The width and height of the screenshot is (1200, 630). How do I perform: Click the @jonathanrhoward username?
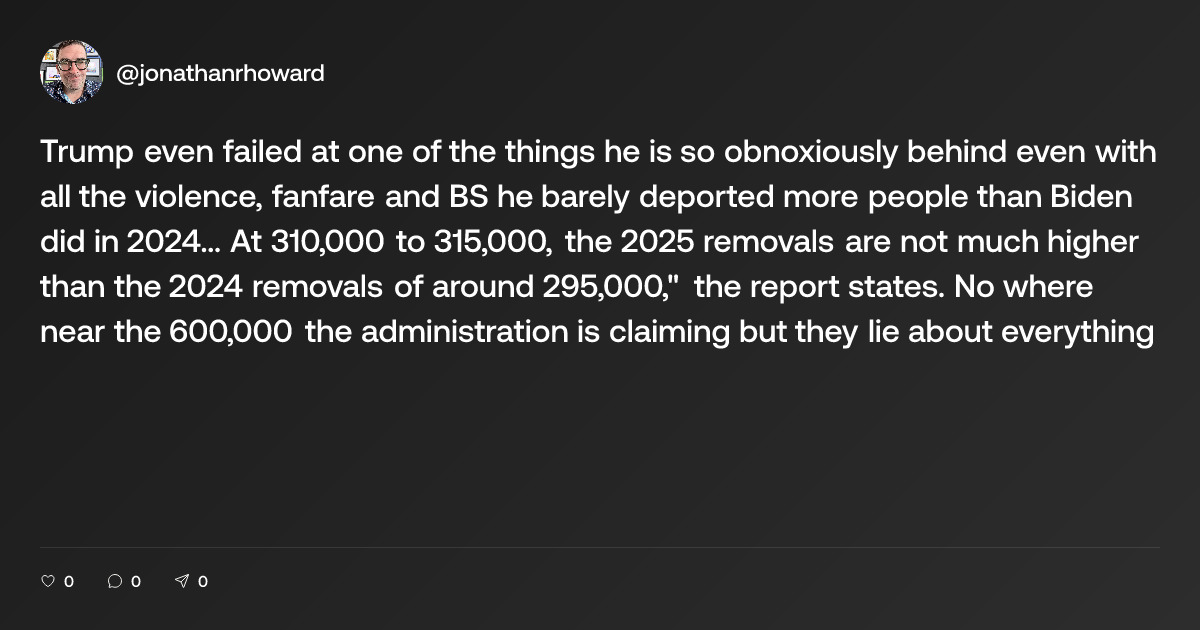(x=221, y=74)
